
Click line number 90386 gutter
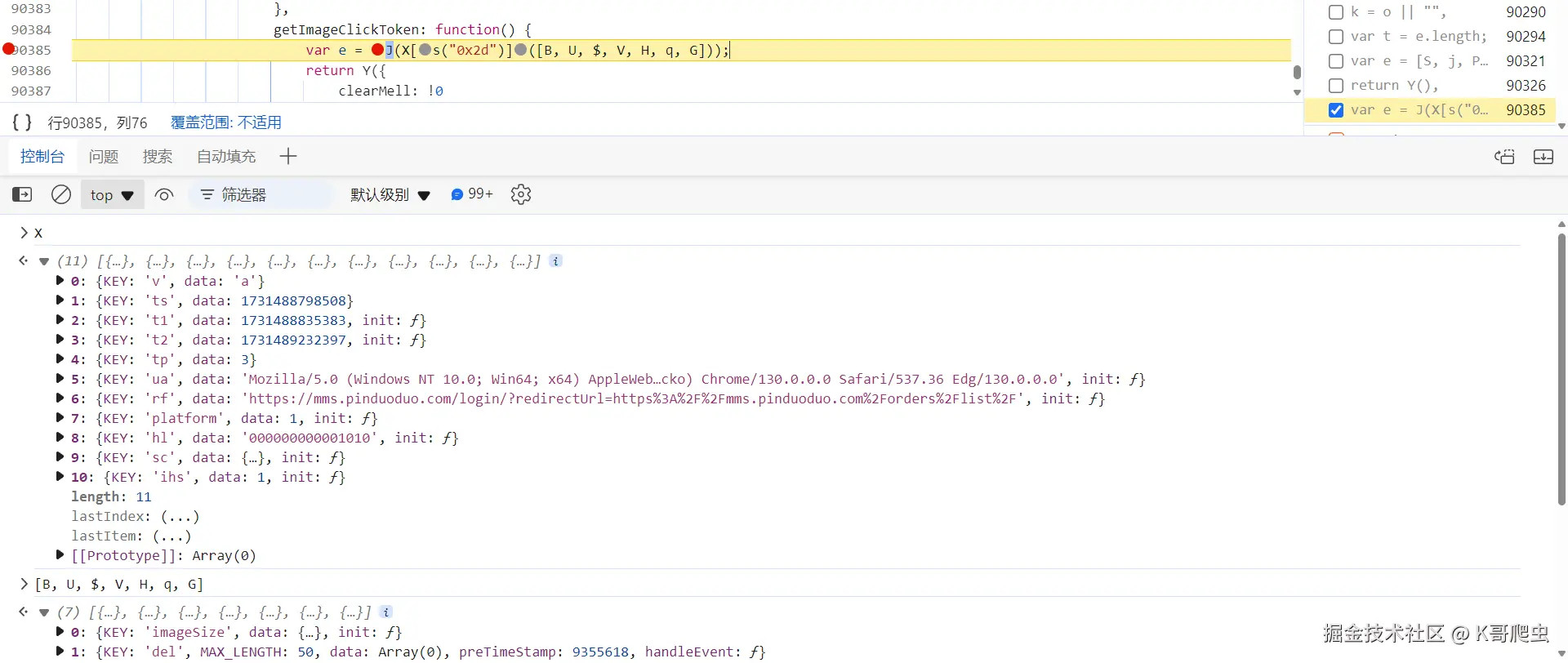pos(31,70)
